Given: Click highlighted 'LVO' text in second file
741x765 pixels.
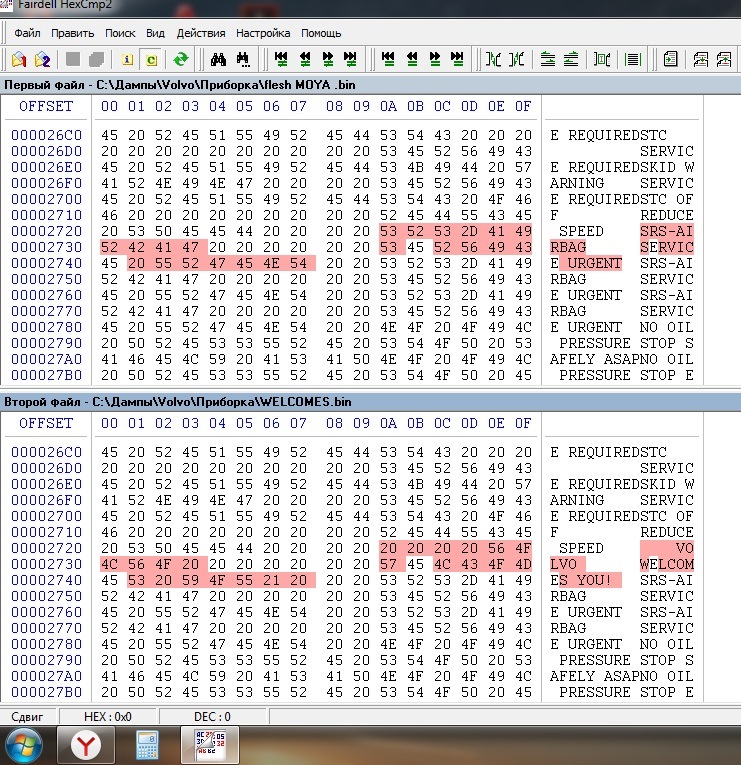Looking at the screenshot, I should (563, 564).
